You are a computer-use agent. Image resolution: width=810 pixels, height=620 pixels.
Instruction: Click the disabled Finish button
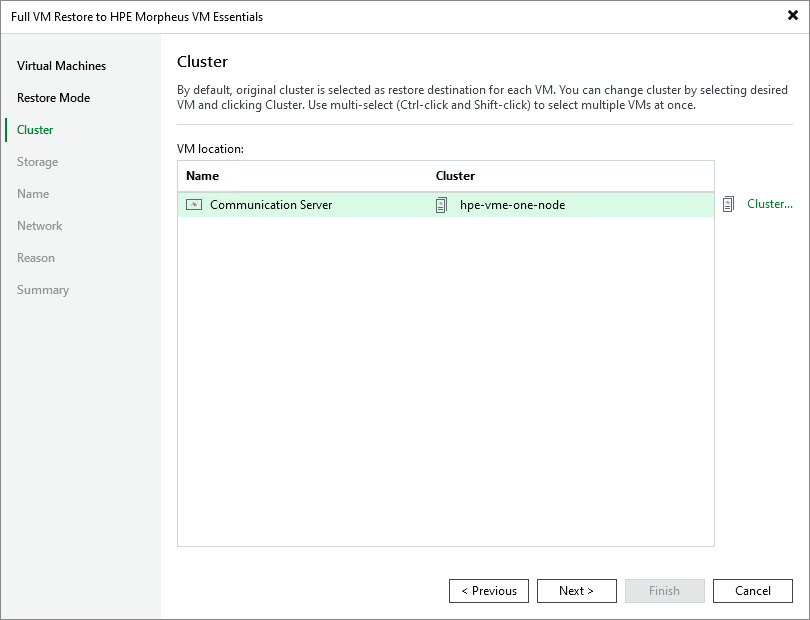(665, 590)
